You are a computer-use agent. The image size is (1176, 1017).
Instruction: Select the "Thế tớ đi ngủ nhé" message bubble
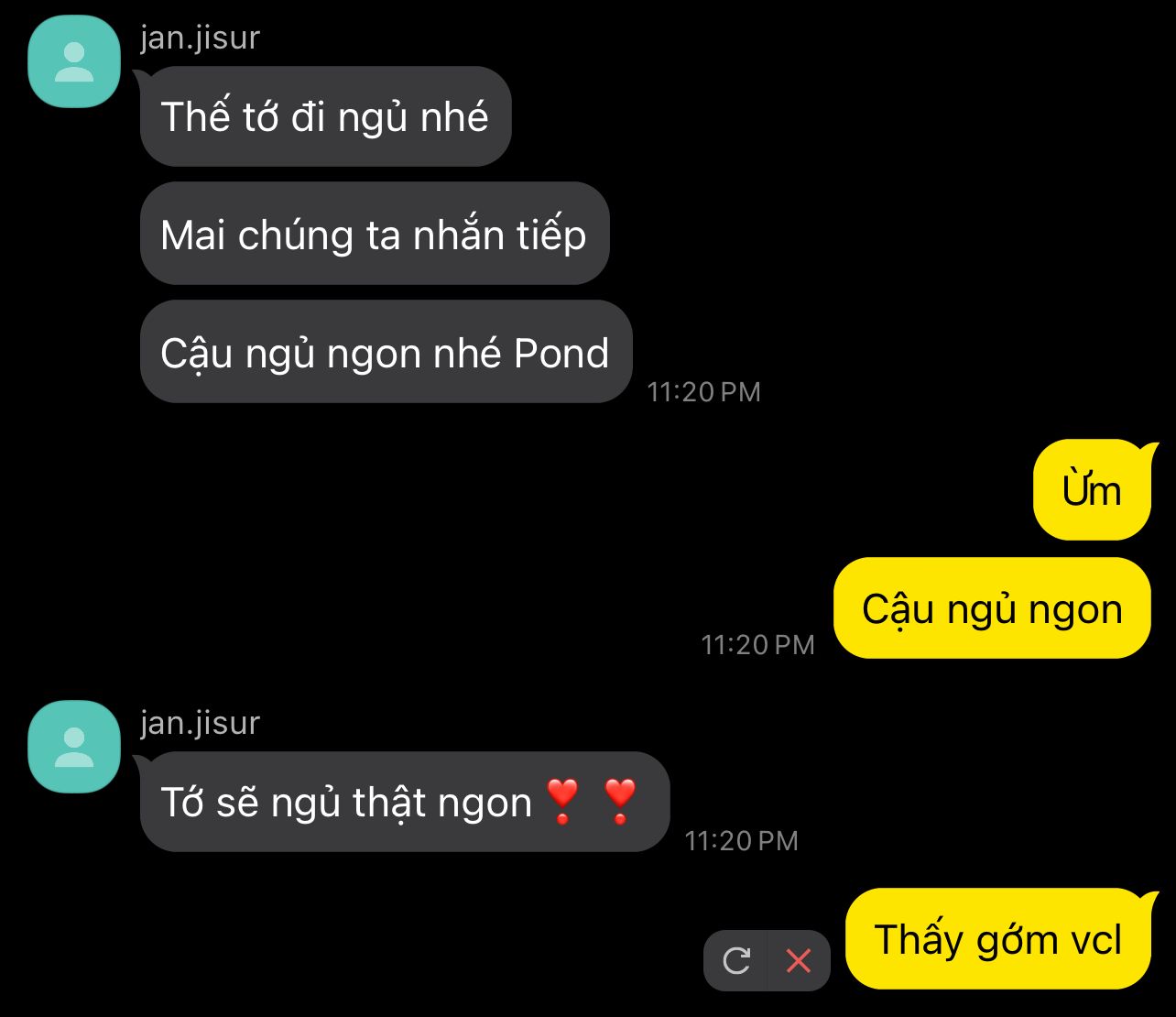(325, 116)
